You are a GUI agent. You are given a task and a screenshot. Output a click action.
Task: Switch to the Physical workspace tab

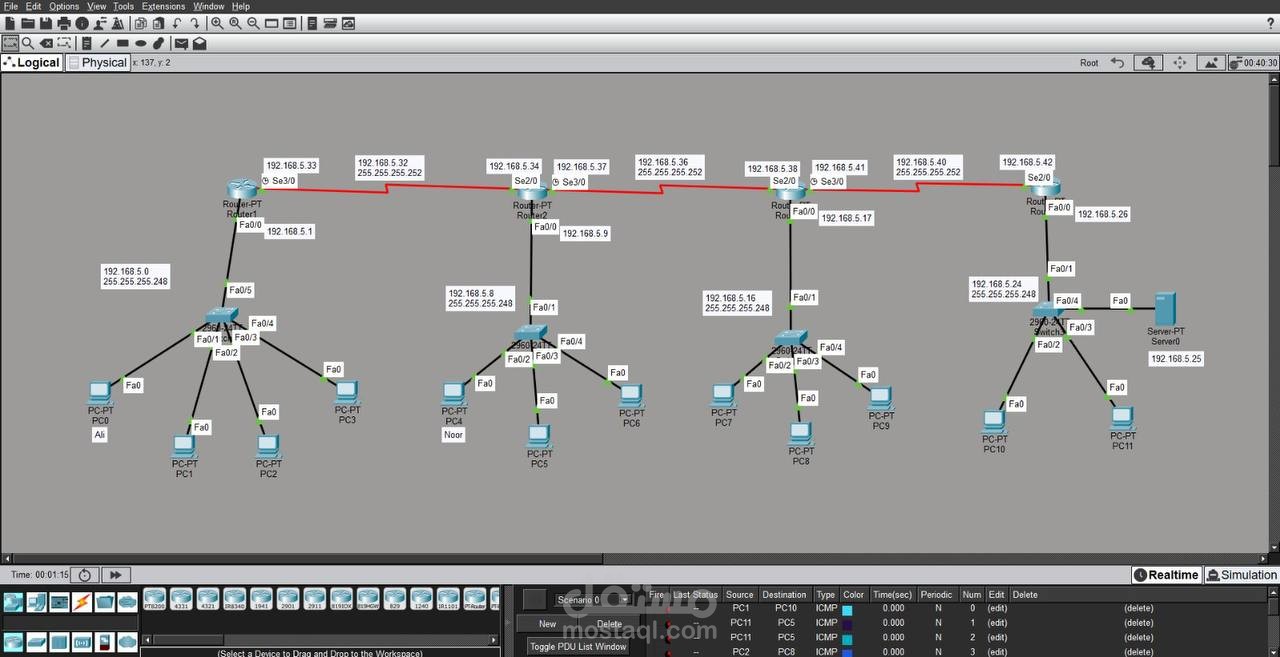click(97, 62)
